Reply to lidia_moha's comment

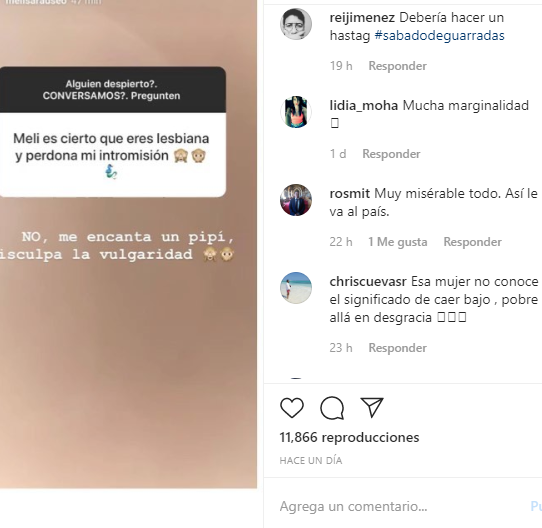tap(391, 154)
